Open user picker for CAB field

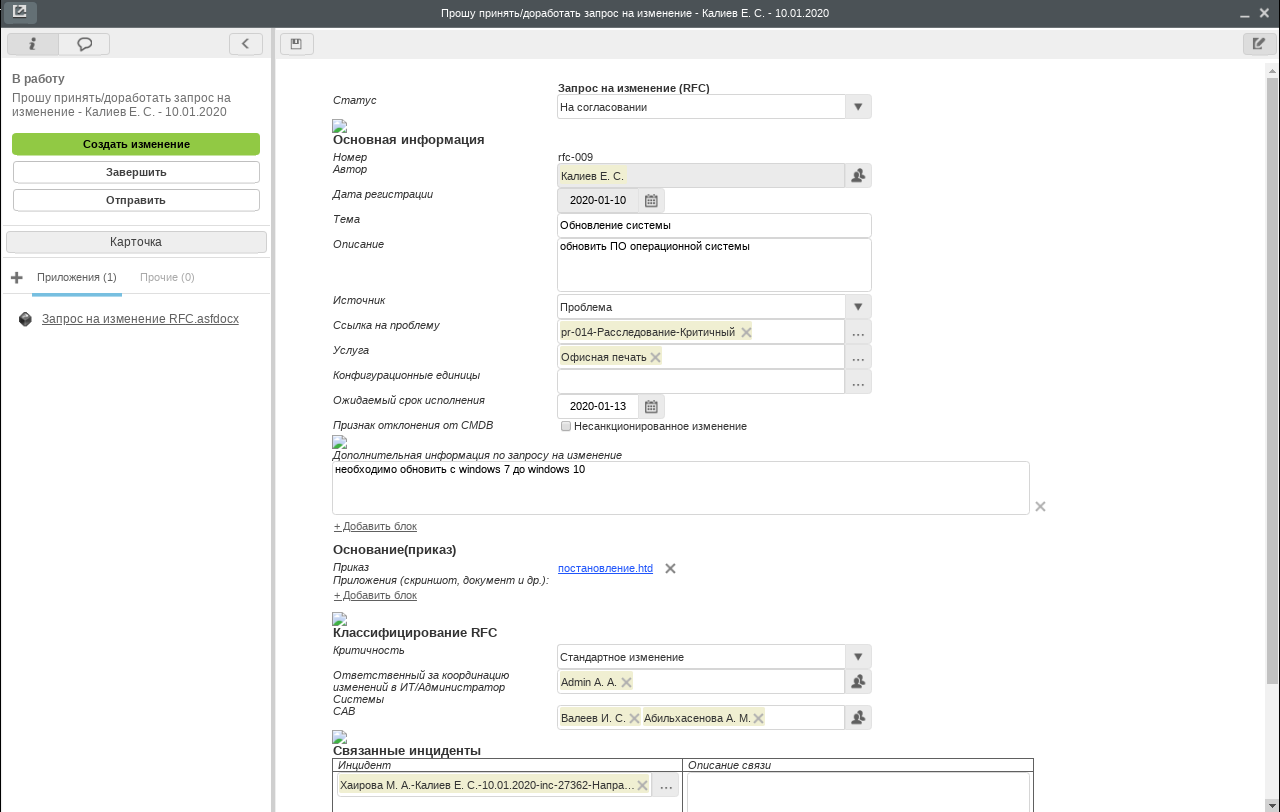coord(858,718)
